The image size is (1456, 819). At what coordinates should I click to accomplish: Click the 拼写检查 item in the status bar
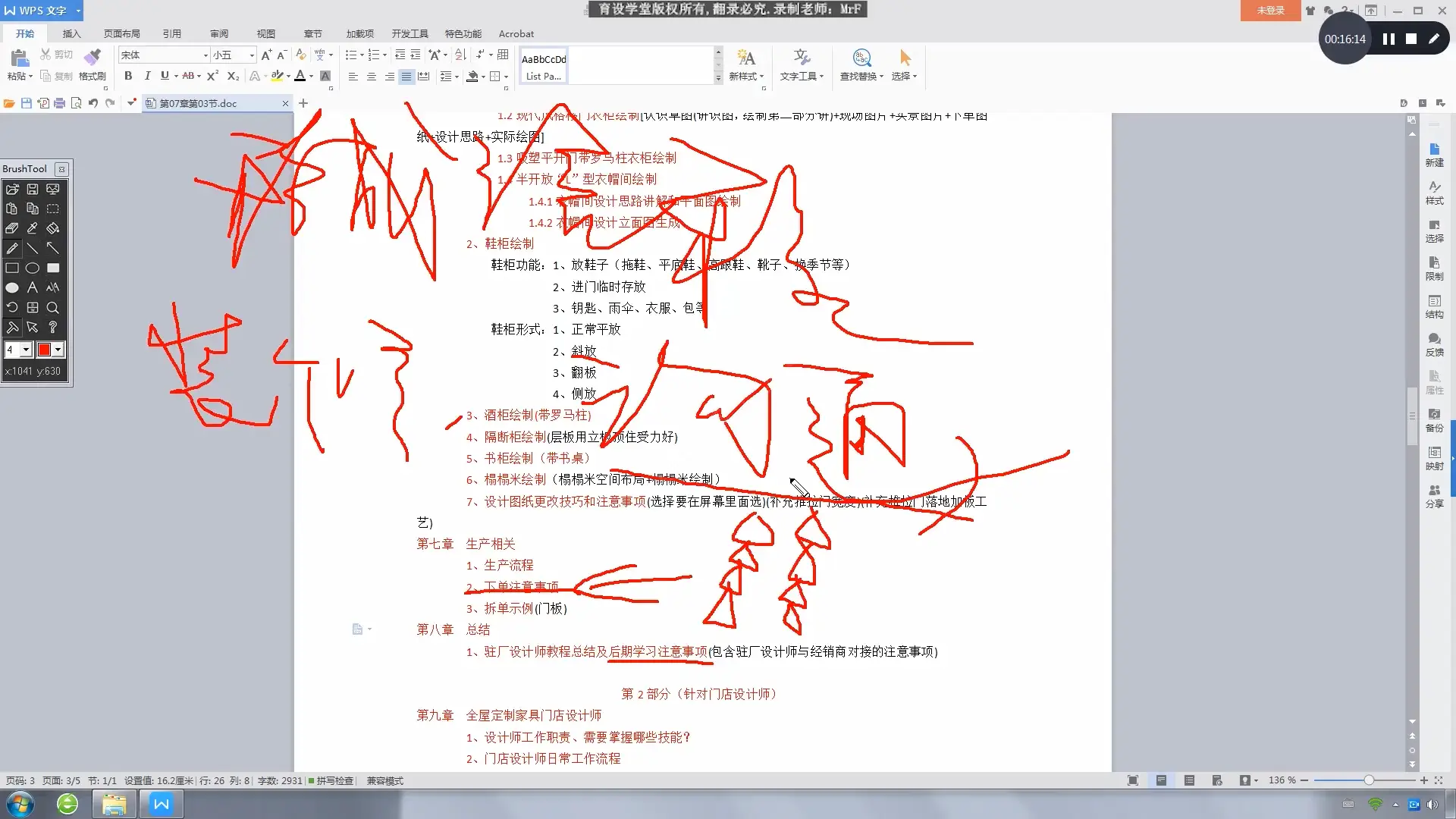[x=331, y=780]
